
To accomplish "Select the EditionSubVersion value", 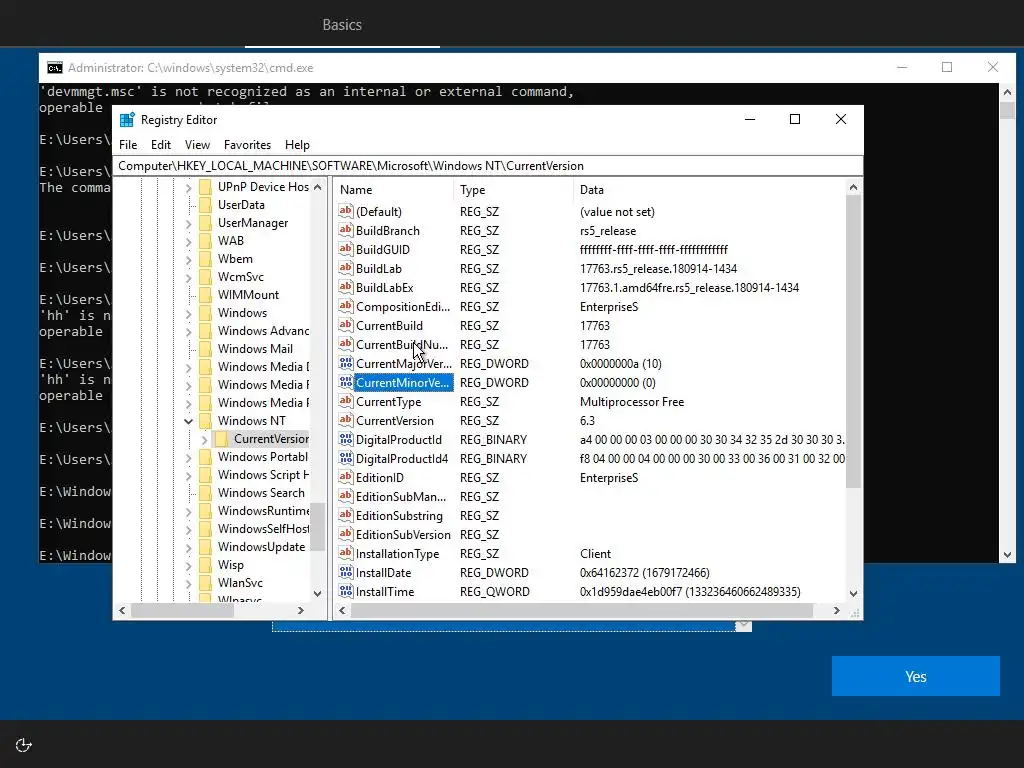I will (x=403, y=534).
